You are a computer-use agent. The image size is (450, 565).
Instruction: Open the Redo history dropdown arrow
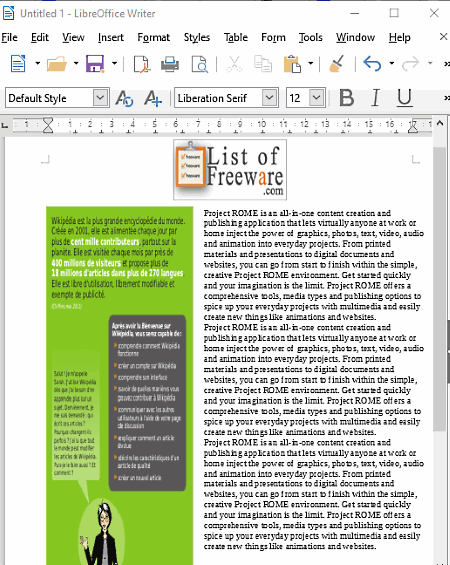pos(430,64)
